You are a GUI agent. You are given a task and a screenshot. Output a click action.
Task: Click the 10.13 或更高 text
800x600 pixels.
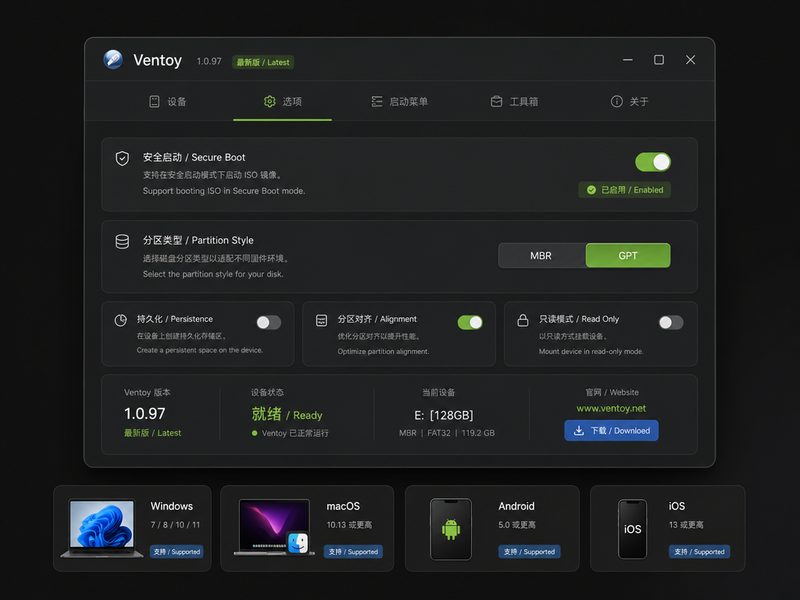[349, 524]
